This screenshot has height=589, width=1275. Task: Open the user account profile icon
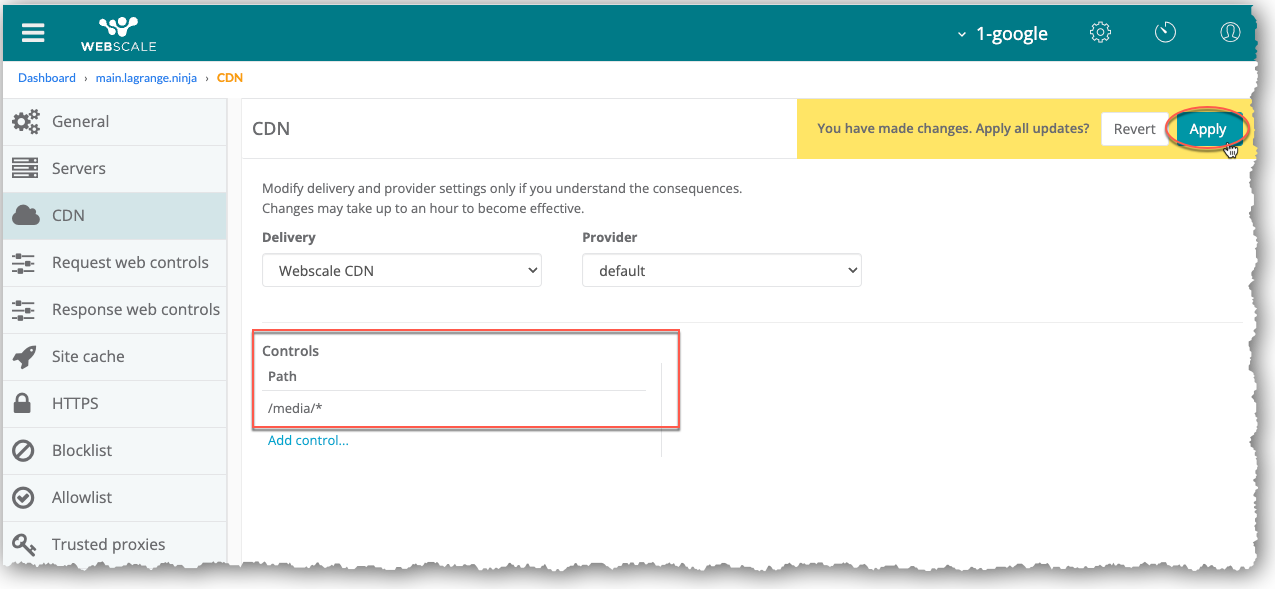[x=1230, y=33]
